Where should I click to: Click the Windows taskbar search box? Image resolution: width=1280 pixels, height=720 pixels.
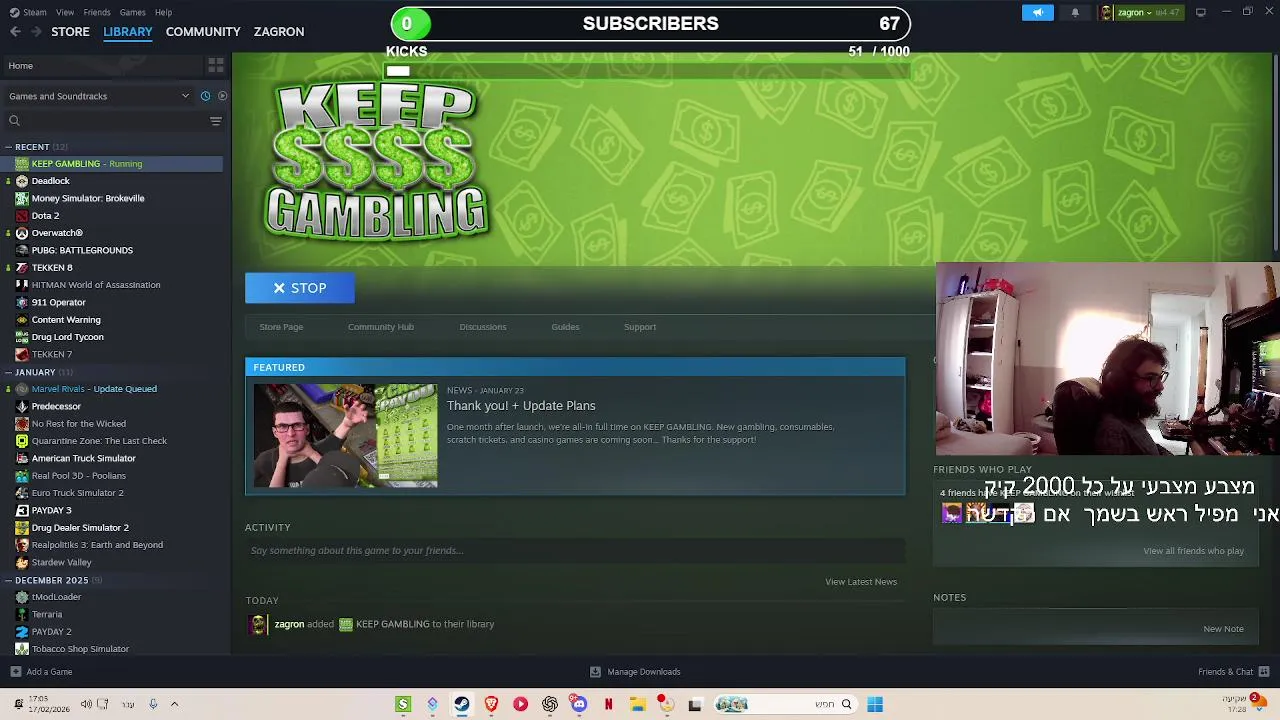point(787,704)
